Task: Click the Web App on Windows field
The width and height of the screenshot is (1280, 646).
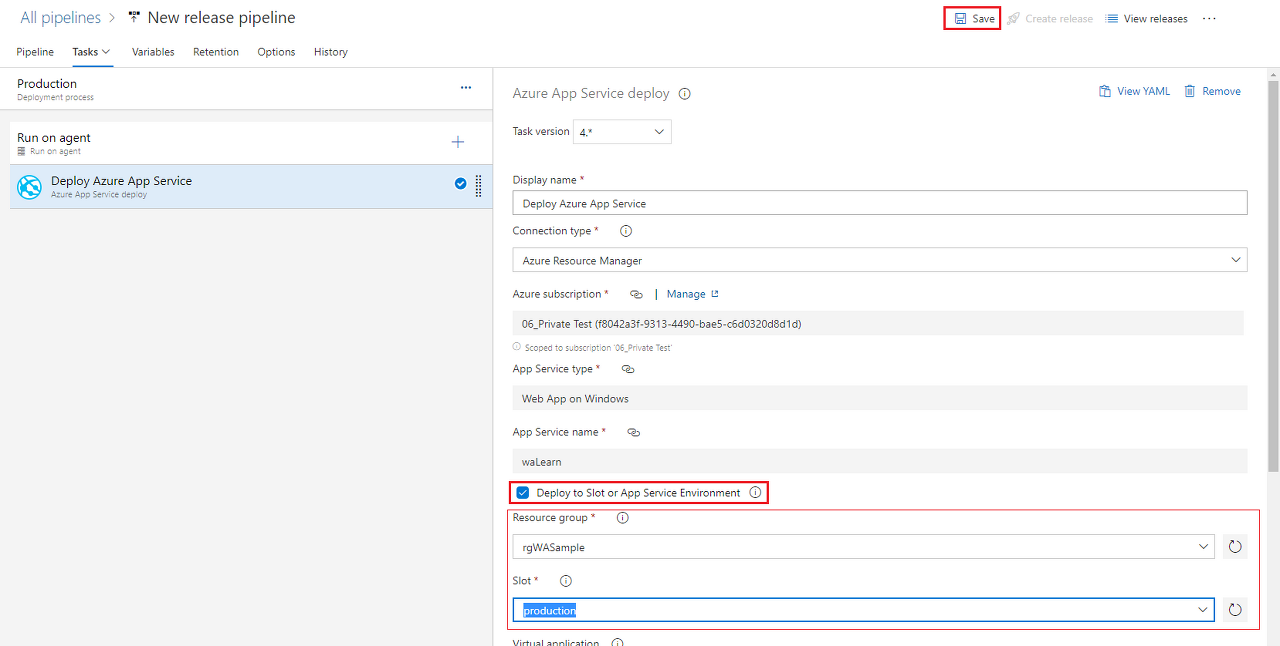Action: coord(880,398)
